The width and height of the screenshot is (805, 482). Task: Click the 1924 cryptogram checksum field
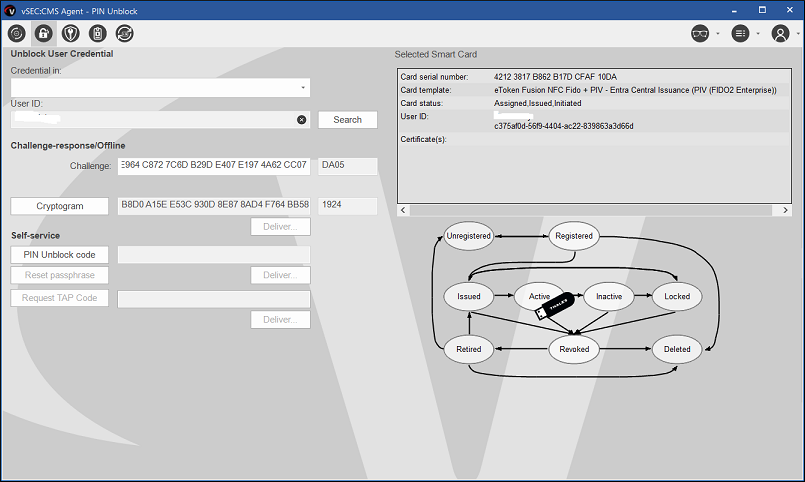pyautogui.click(x=348, y=205)
